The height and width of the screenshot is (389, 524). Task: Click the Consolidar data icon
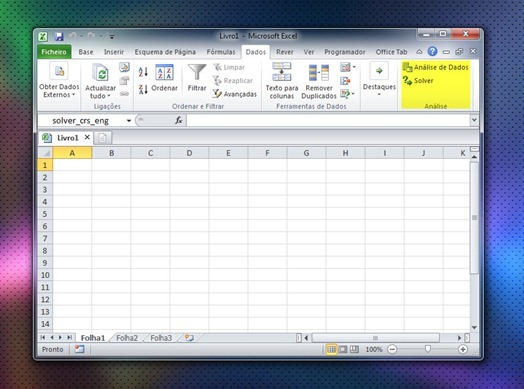click(345, 81)
